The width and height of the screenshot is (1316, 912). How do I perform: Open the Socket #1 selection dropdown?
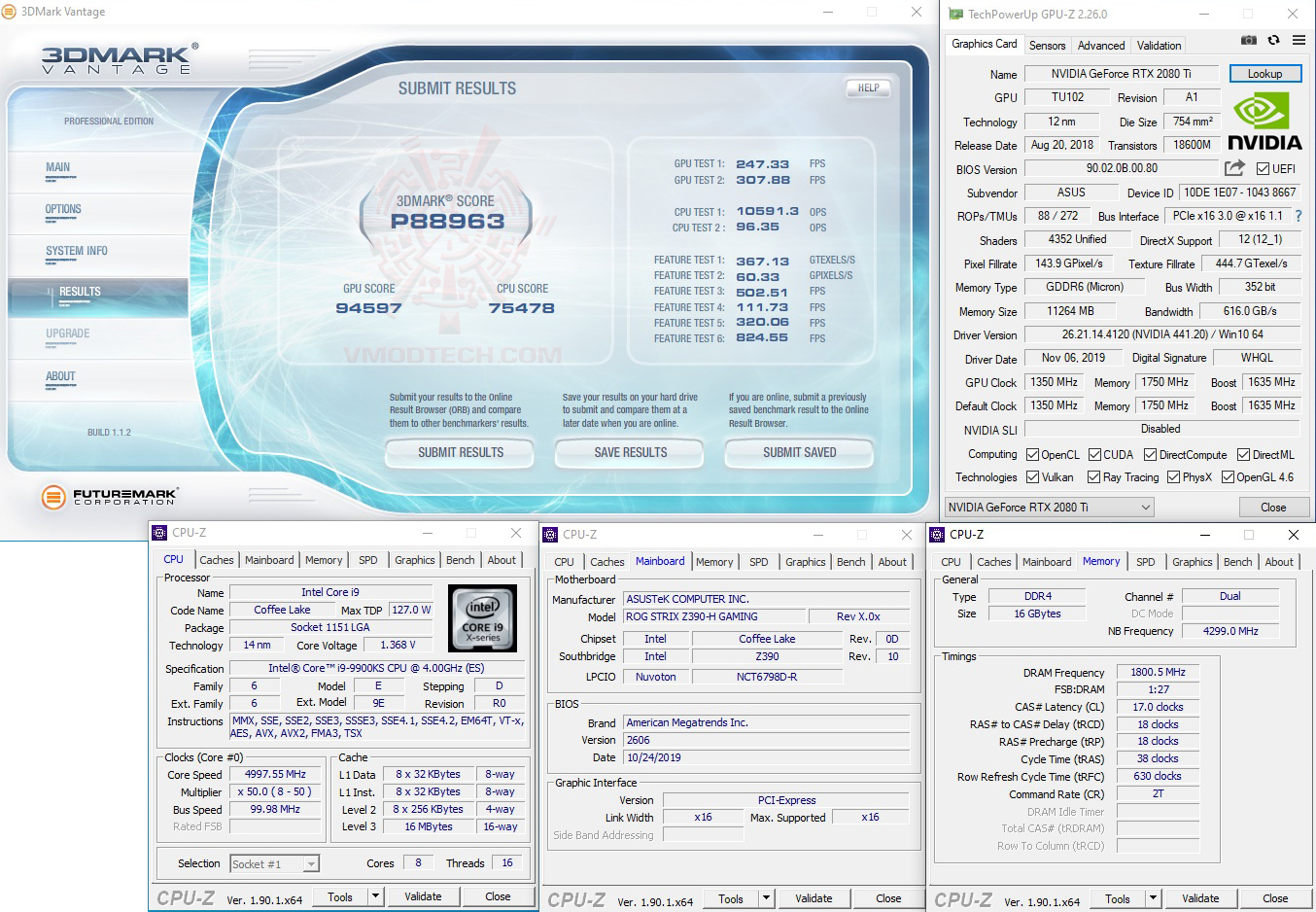tap(274, 863)
